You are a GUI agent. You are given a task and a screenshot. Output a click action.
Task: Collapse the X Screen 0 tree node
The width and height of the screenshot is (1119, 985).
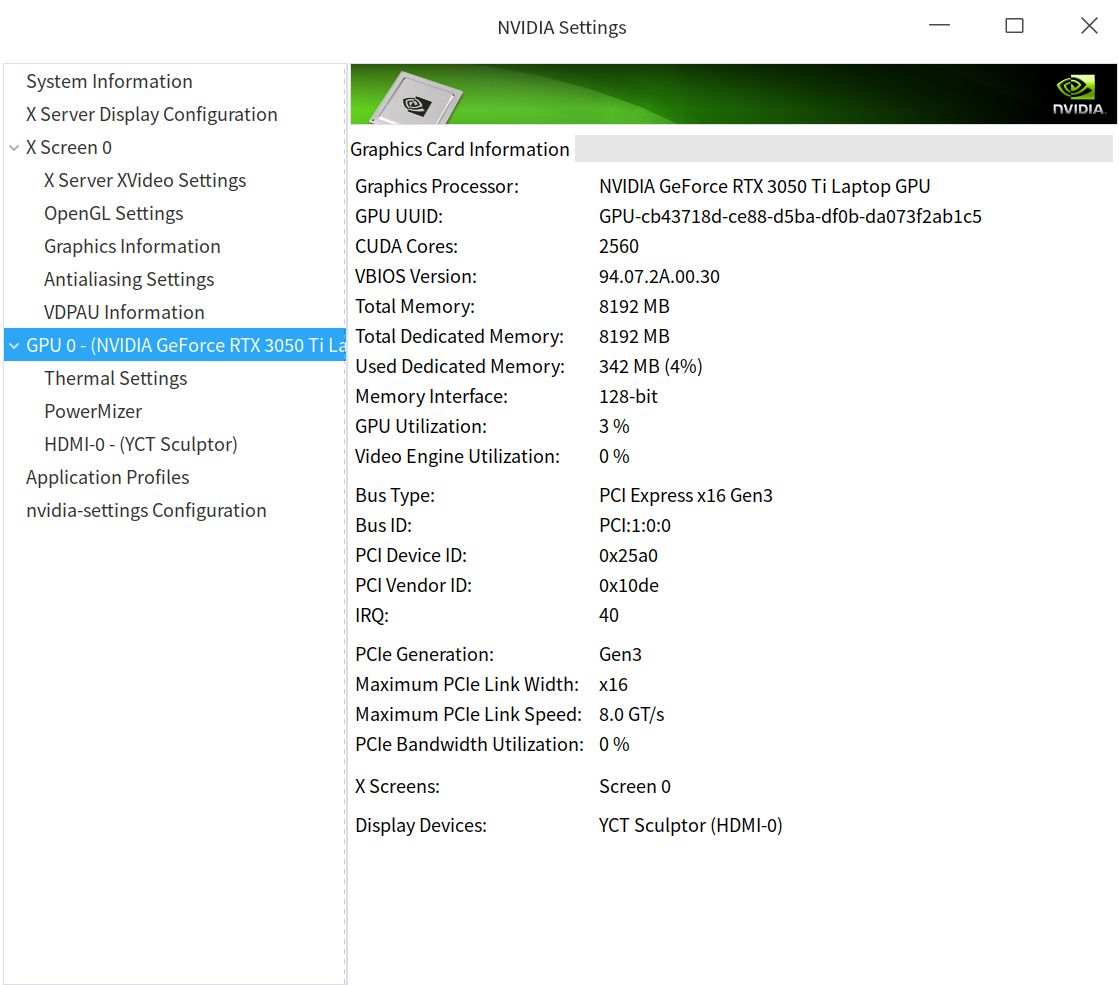pos(14,148)
